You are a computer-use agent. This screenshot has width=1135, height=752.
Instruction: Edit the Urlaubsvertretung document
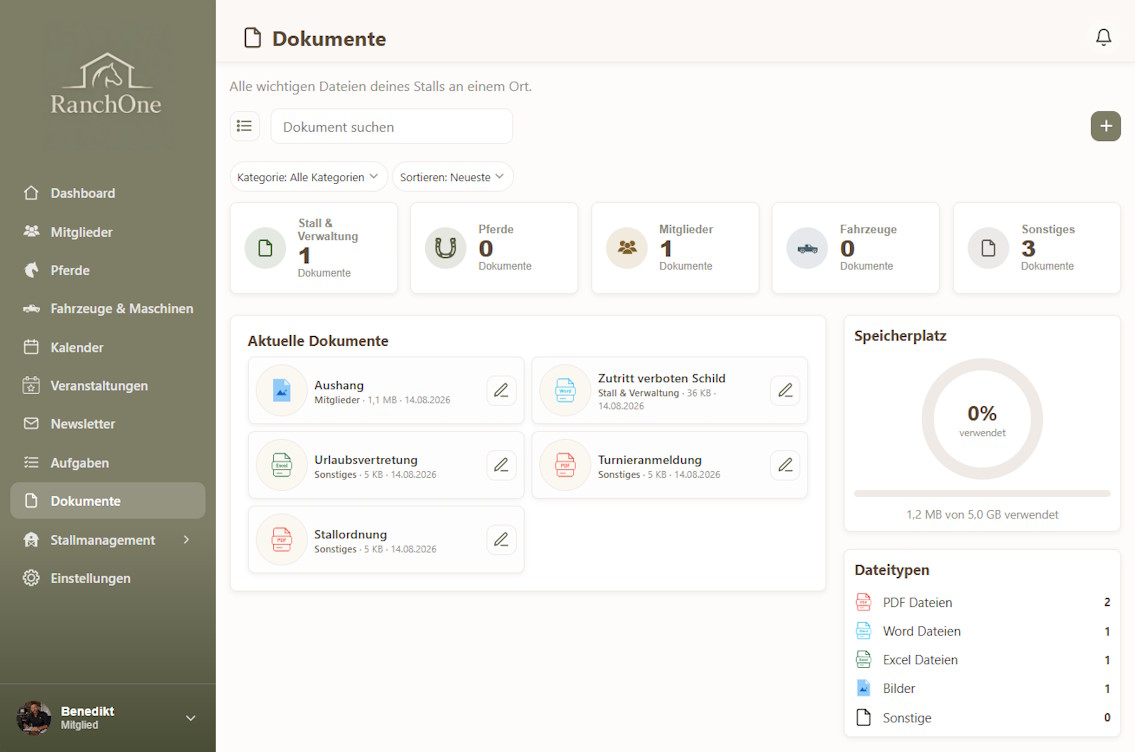pos(501,465)
